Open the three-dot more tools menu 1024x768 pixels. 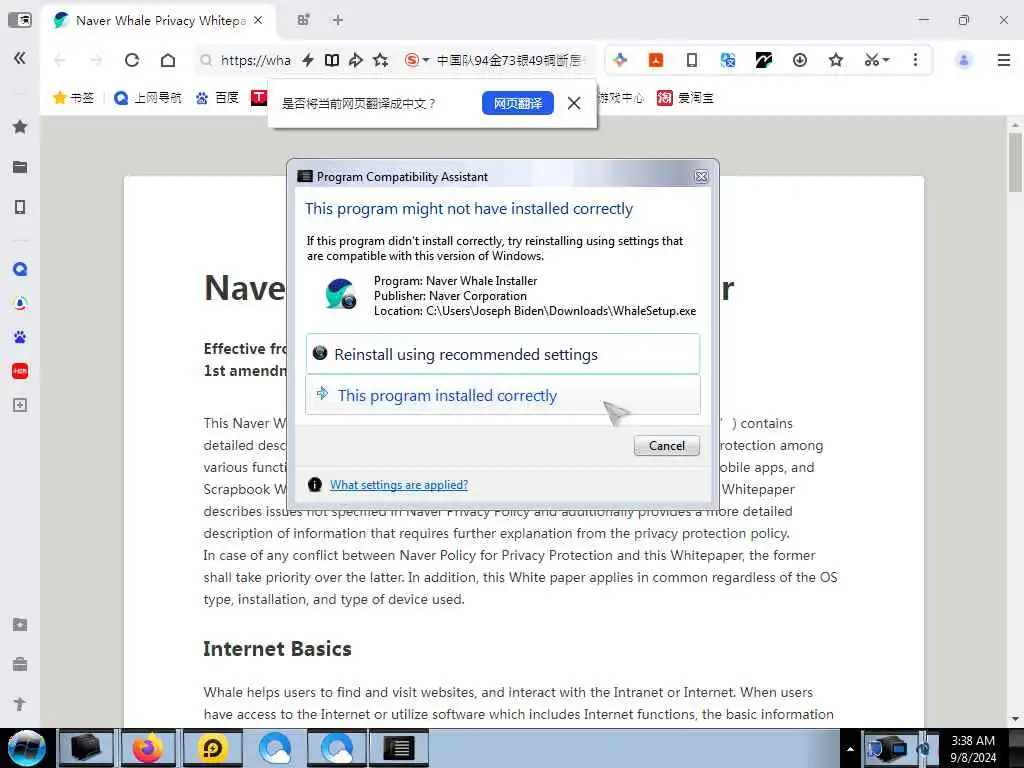915,60
